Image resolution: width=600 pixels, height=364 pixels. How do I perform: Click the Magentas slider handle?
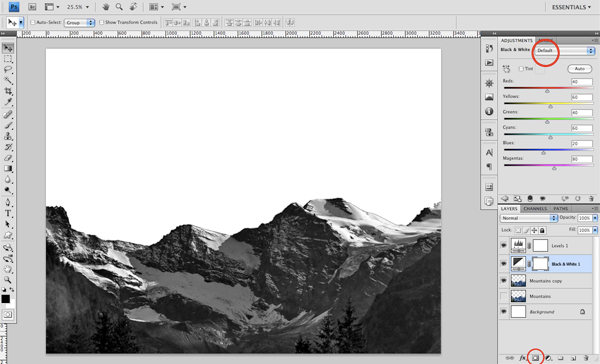click(x=554, y=168)
